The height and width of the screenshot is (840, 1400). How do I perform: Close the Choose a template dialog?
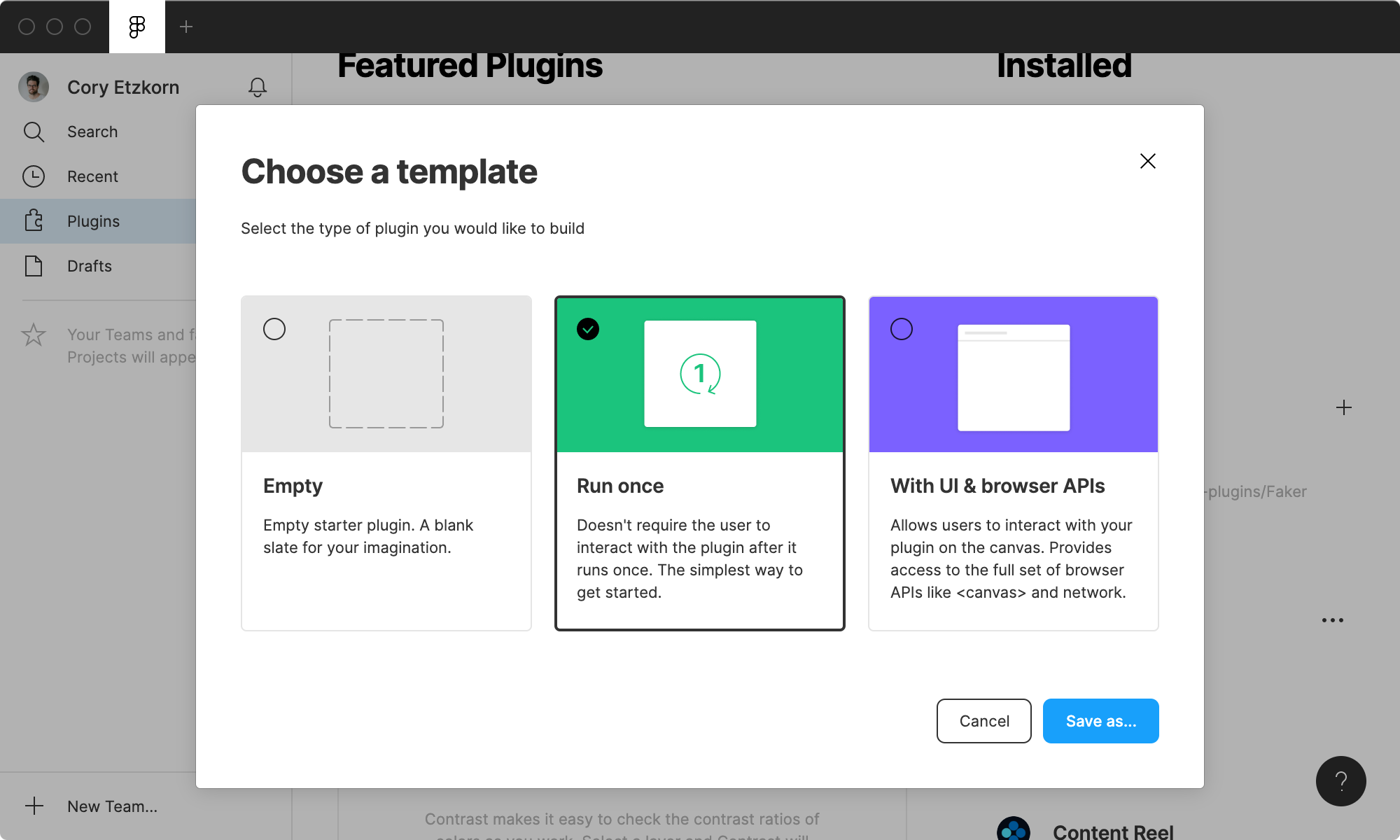click(x=1148, y=161)
